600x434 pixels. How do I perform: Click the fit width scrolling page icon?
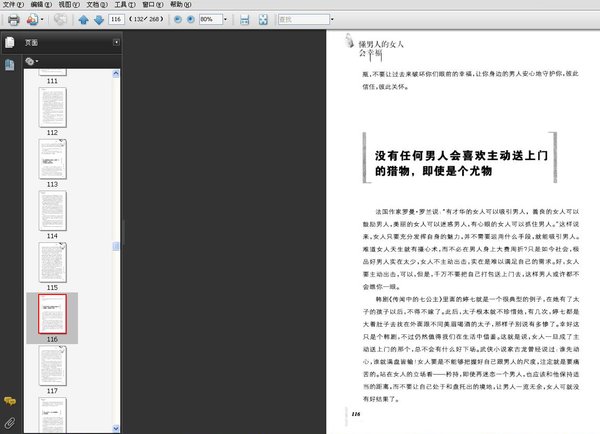click(x=245, y=19)
